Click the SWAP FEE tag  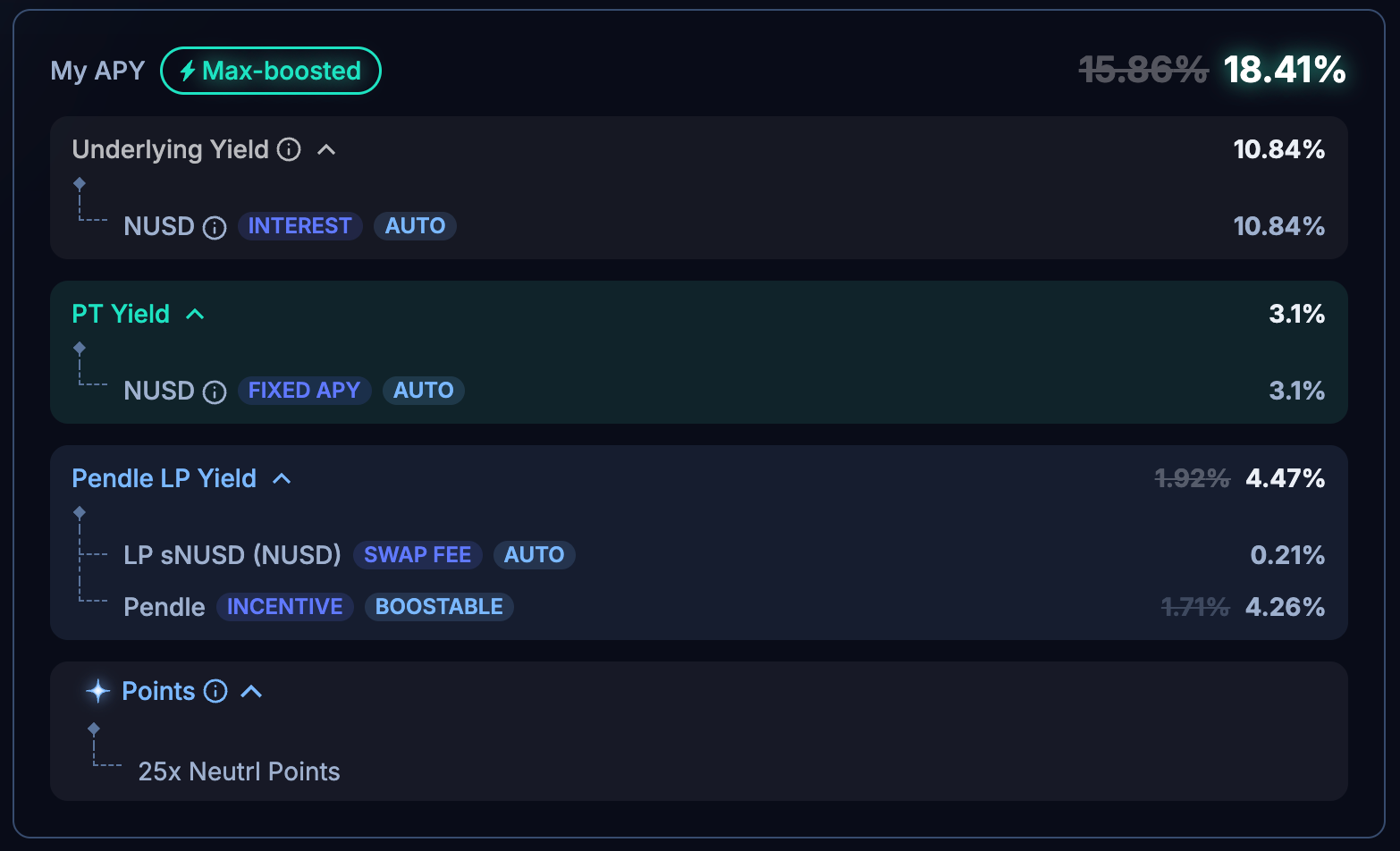pos(417,555)
